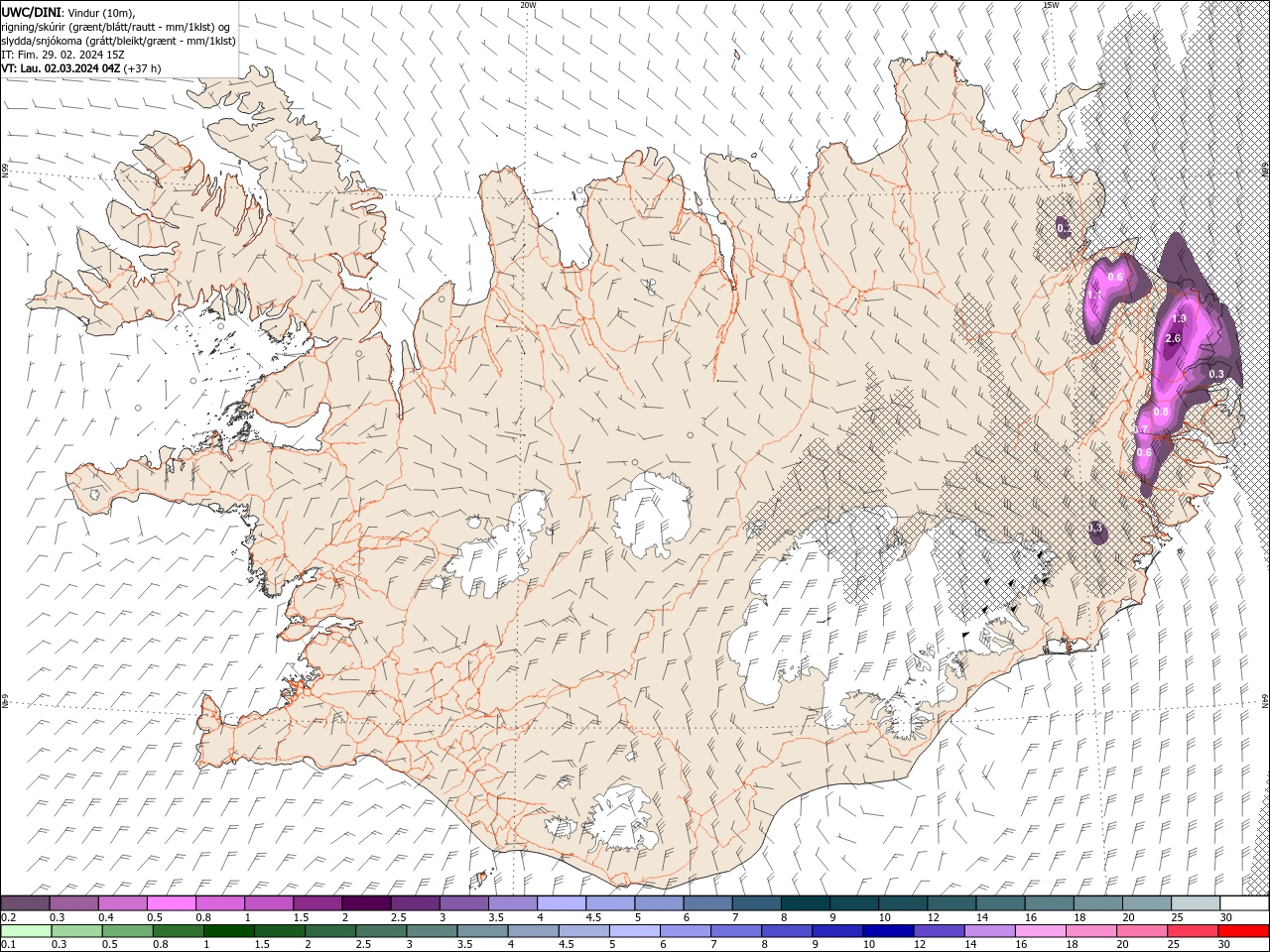Click the 1.1 value on the western purple blob
This screenshot has width=1270, height=952.
(x=1094, y=296)
